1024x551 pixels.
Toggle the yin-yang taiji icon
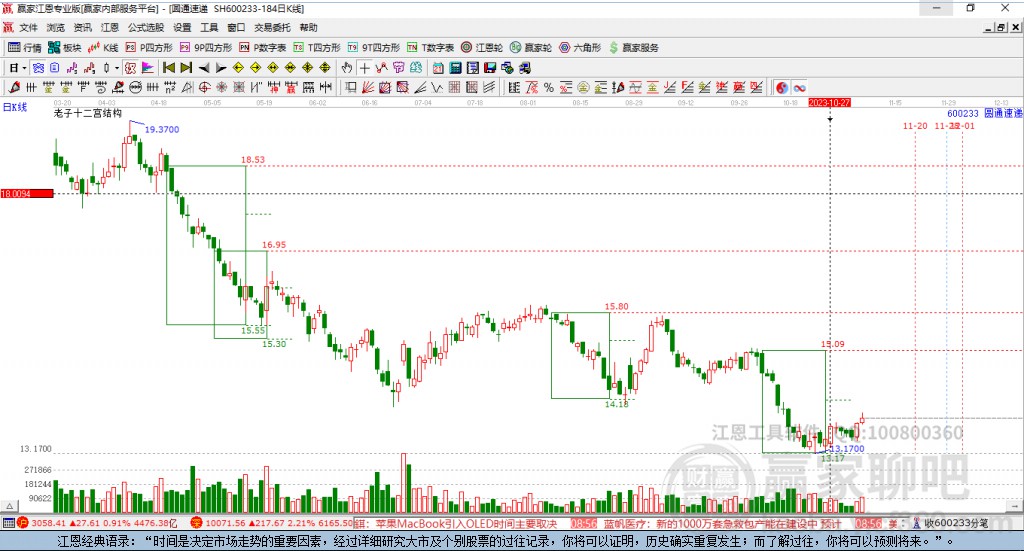click(782, 87)
